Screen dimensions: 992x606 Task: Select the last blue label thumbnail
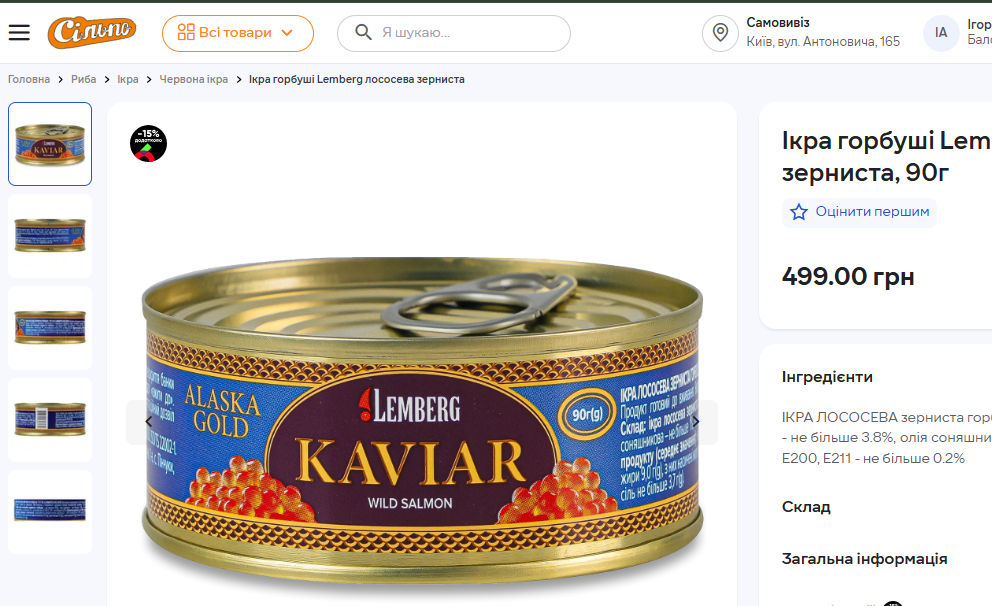(50, 511)
